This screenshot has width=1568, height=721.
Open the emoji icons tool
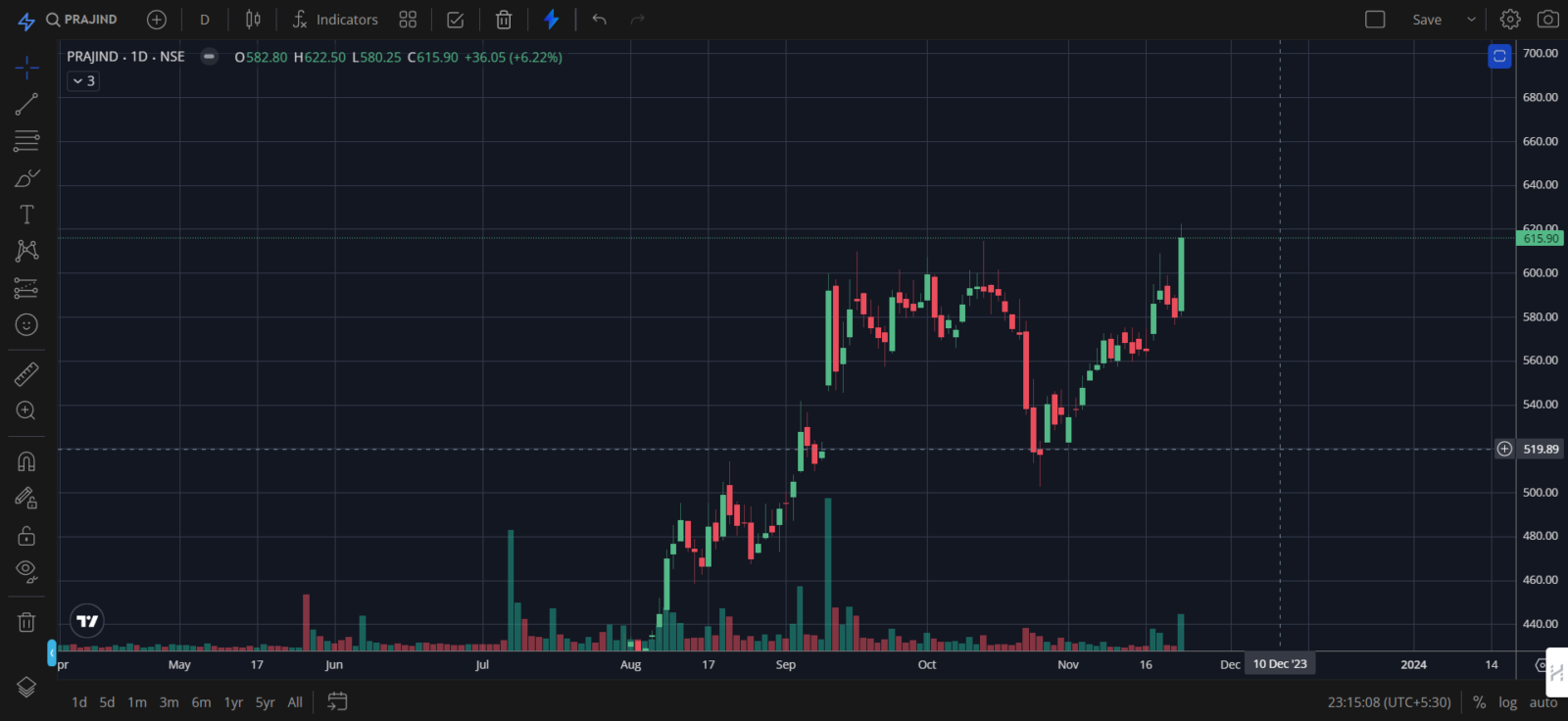pyautogui.click(x=26, y=324)
